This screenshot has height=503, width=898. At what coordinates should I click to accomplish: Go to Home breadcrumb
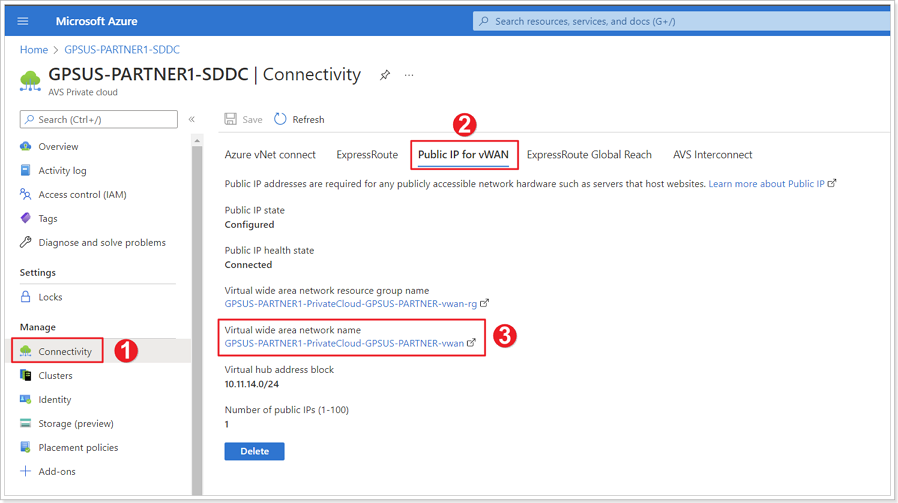34,50
